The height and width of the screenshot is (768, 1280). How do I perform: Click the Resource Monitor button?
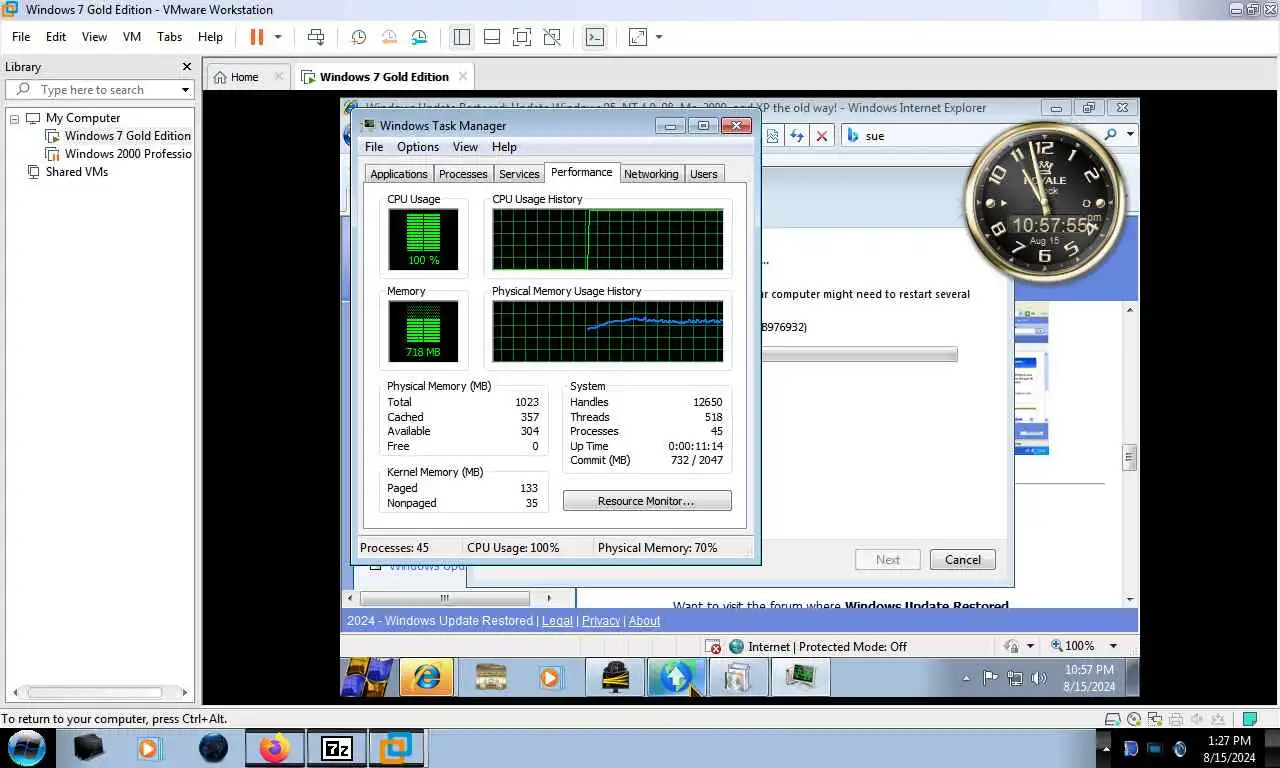pos(647,501)
